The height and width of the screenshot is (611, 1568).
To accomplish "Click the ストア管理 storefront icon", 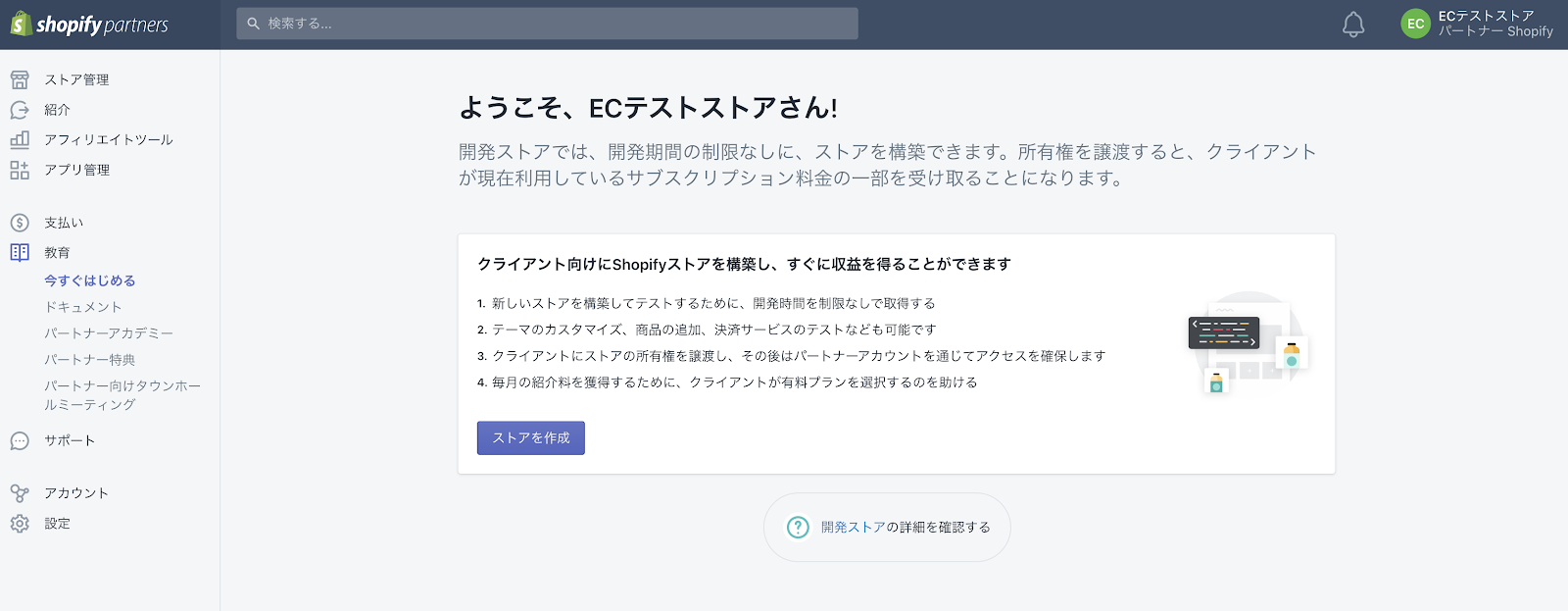I will [x=20, y=79].
